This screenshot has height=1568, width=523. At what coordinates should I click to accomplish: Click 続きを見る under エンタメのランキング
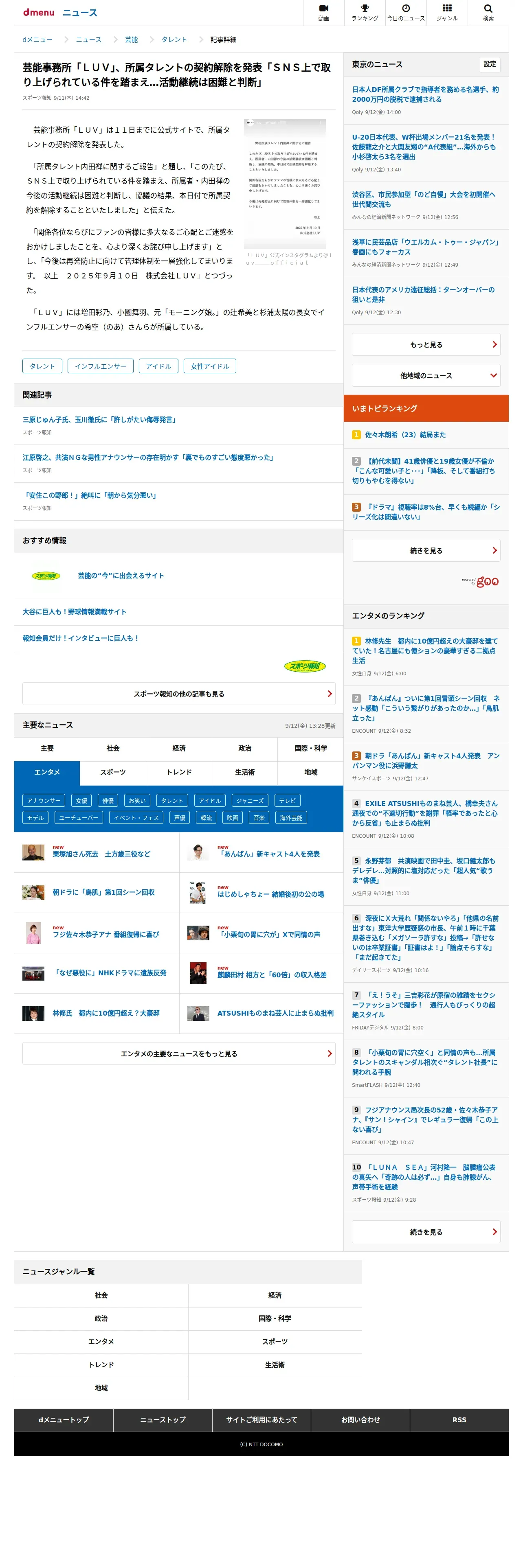point(426,1231)
